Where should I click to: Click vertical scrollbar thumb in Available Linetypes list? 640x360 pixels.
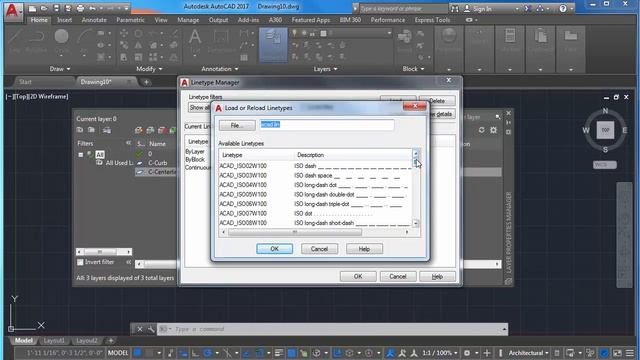pos(416,162)
